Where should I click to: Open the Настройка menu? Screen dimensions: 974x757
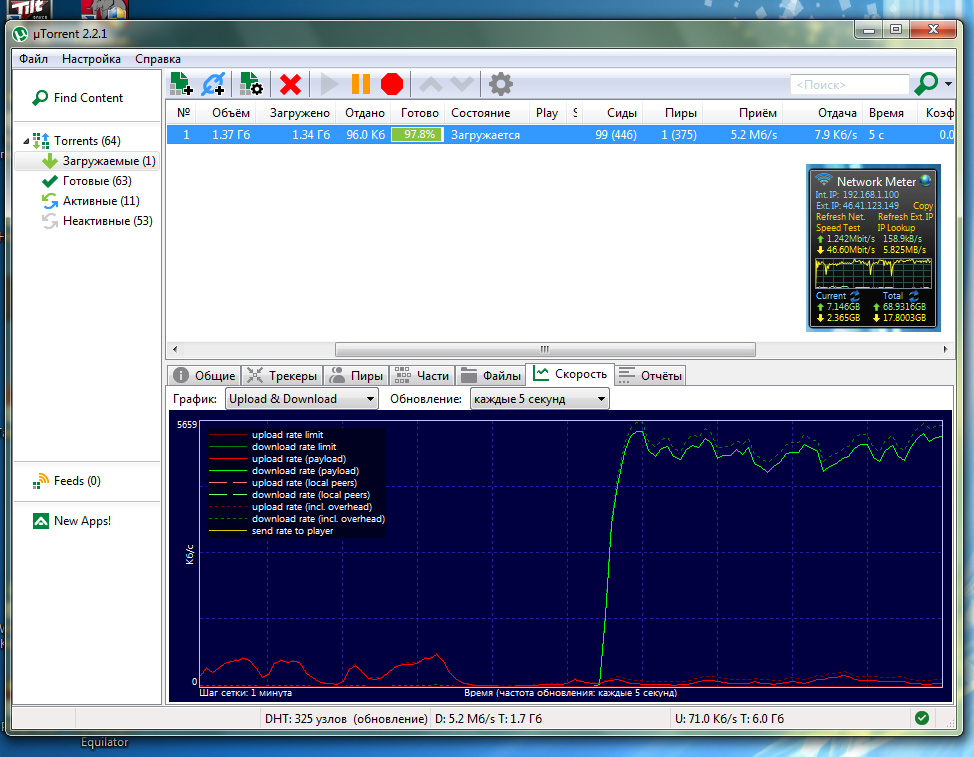pos(91,59)
